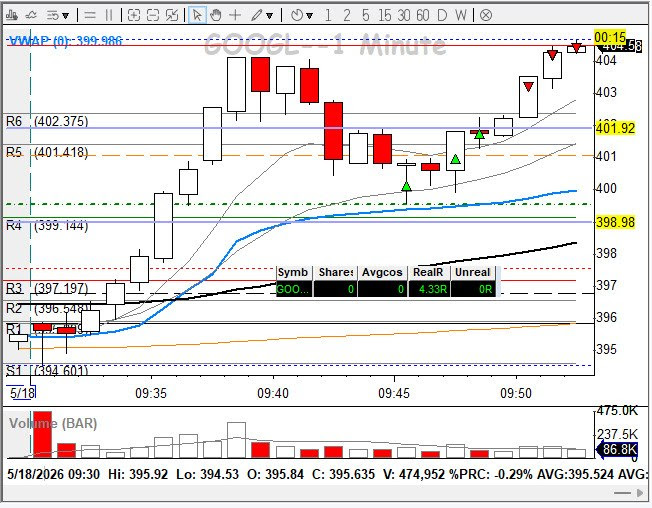Add a horizontal lines tool
Viewport: 652px width, 508px height.
(x=89, y=16)
